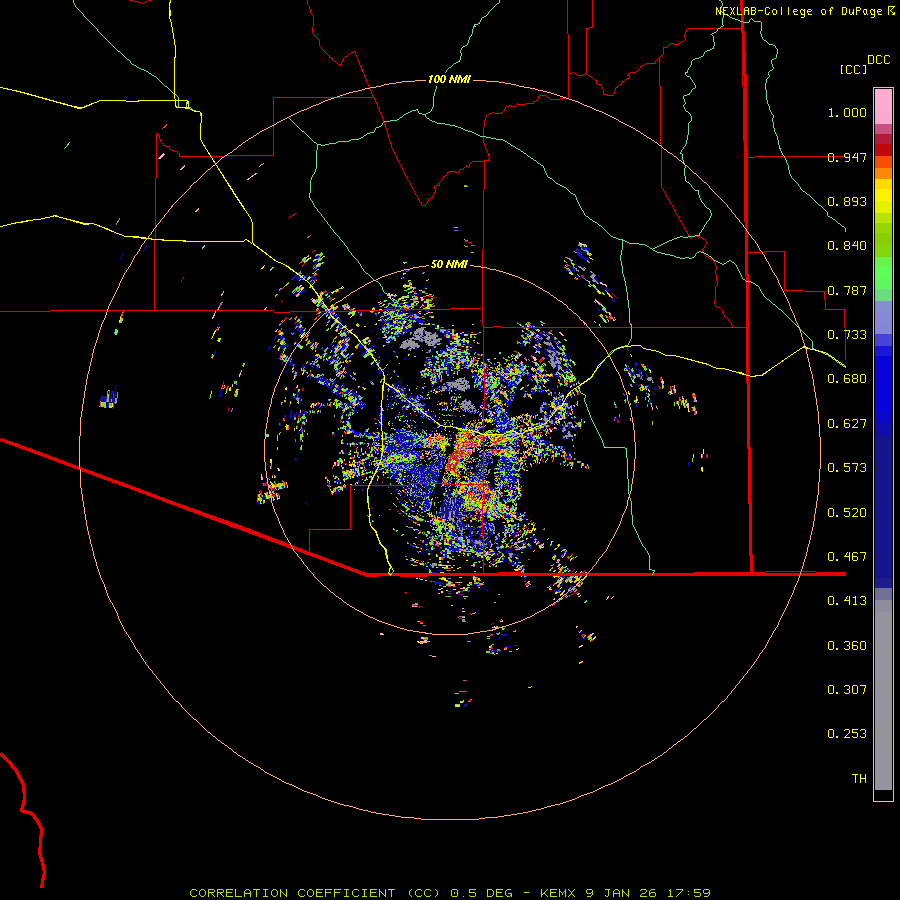900x900 pixels.
Task: Select the 0.253 scale value
Action: tap(847, 734)
